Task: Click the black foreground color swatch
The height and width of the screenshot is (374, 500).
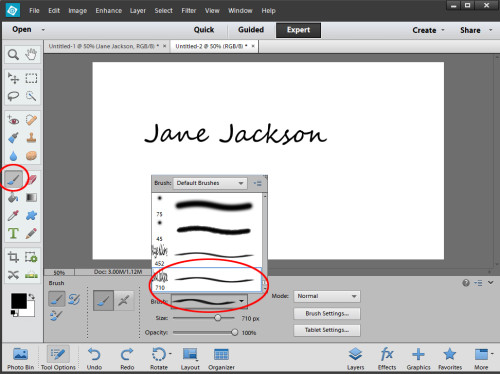Action: pos(19,301)
